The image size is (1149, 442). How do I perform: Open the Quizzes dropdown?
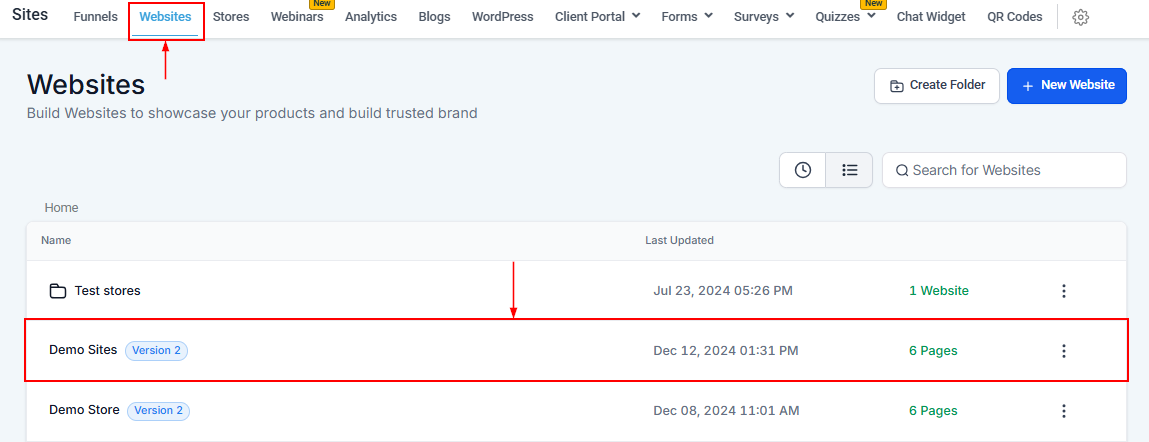pos(845,17)
